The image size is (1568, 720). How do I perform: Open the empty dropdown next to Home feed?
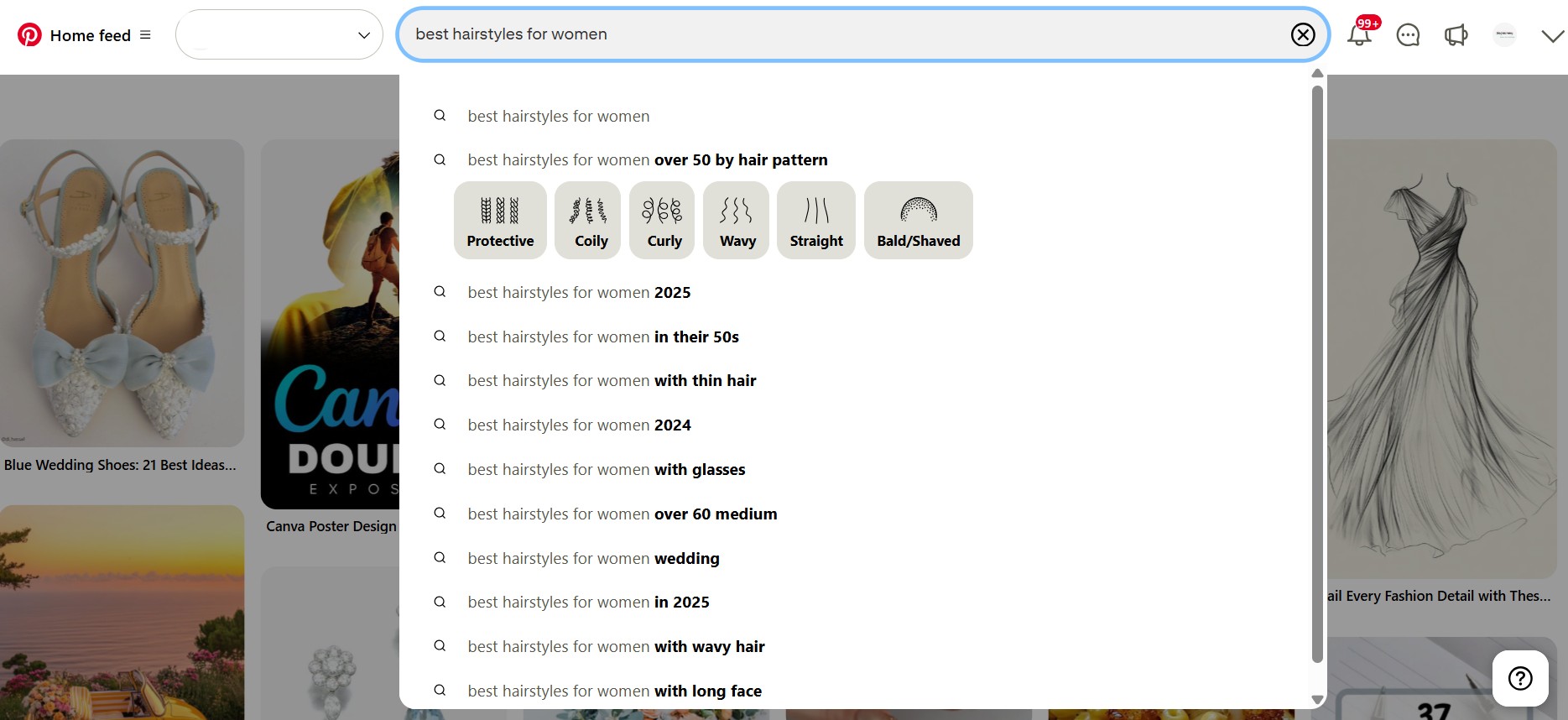279,34
